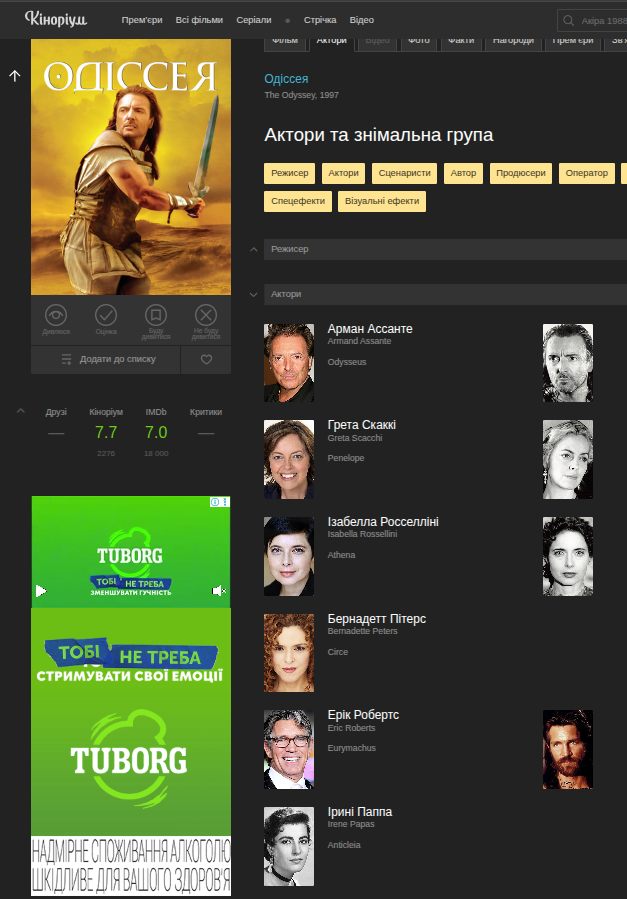This screenshot has width=627, height=899.
Task: Open Арман Ассанте actor photo
Action: [289, 363]
